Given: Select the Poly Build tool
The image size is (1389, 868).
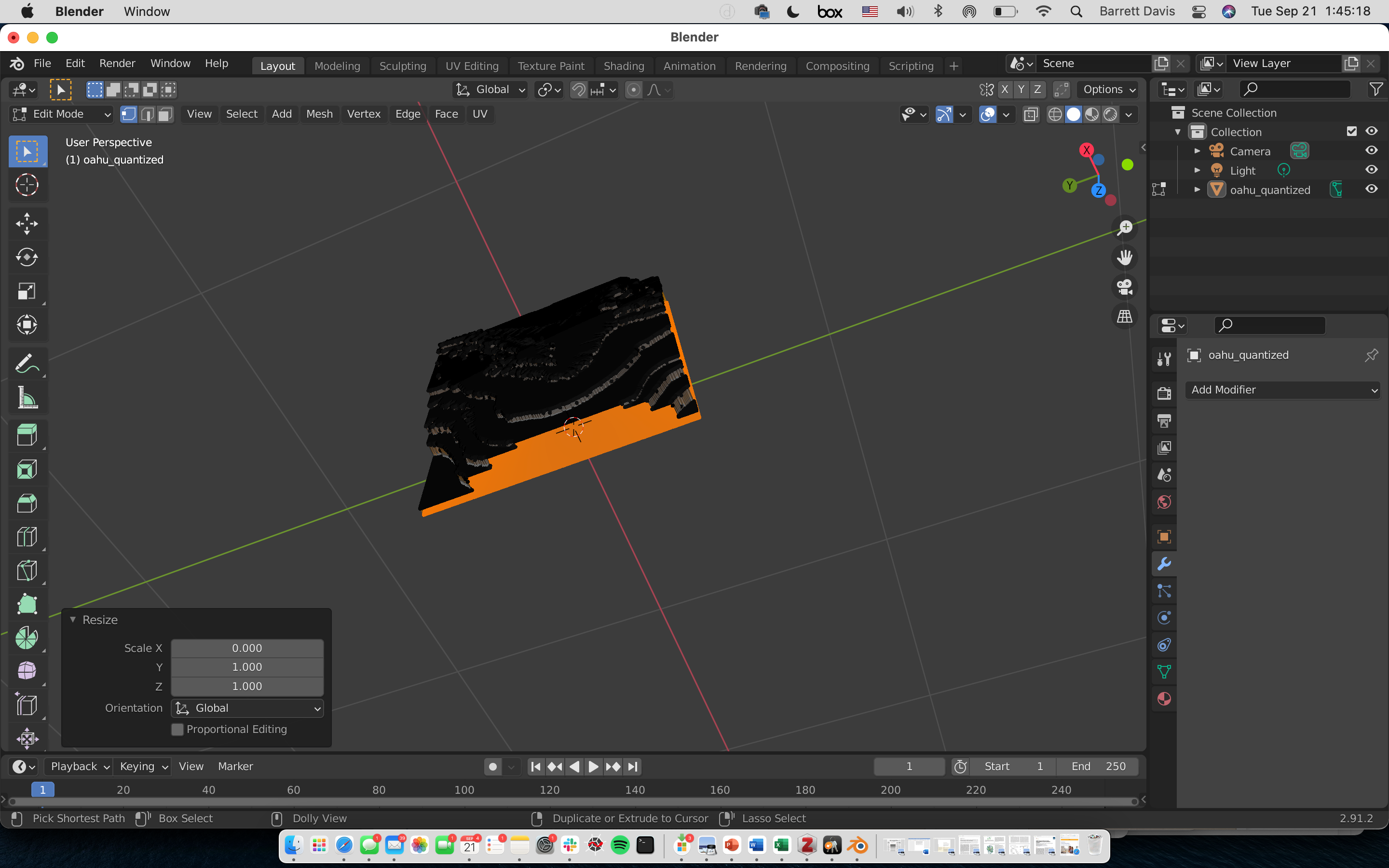Looking at the screenshot, I should 27,604.
